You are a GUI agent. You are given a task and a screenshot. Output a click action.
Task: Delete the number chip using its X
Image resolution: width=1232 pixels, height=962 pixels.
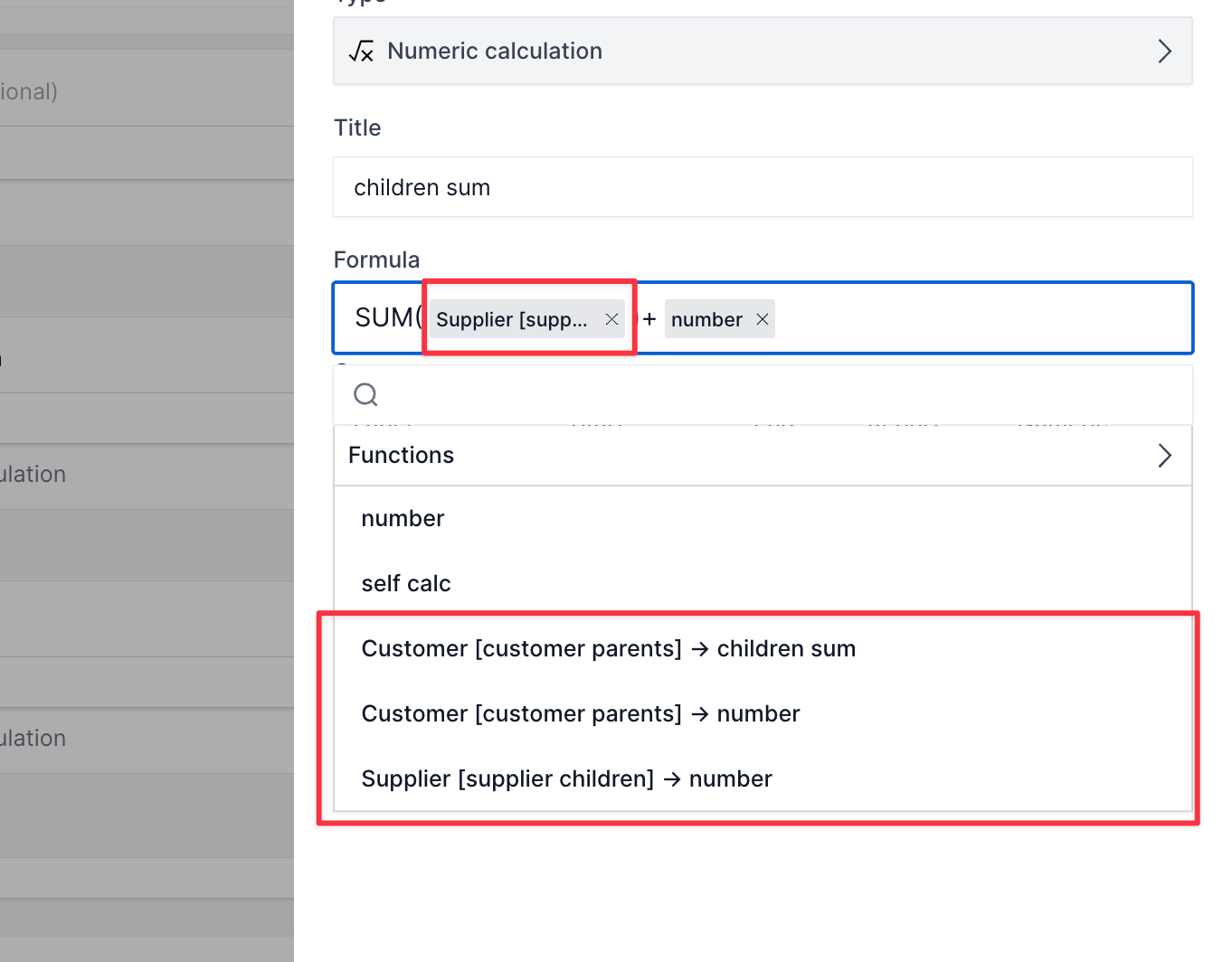tap(763, 319)
